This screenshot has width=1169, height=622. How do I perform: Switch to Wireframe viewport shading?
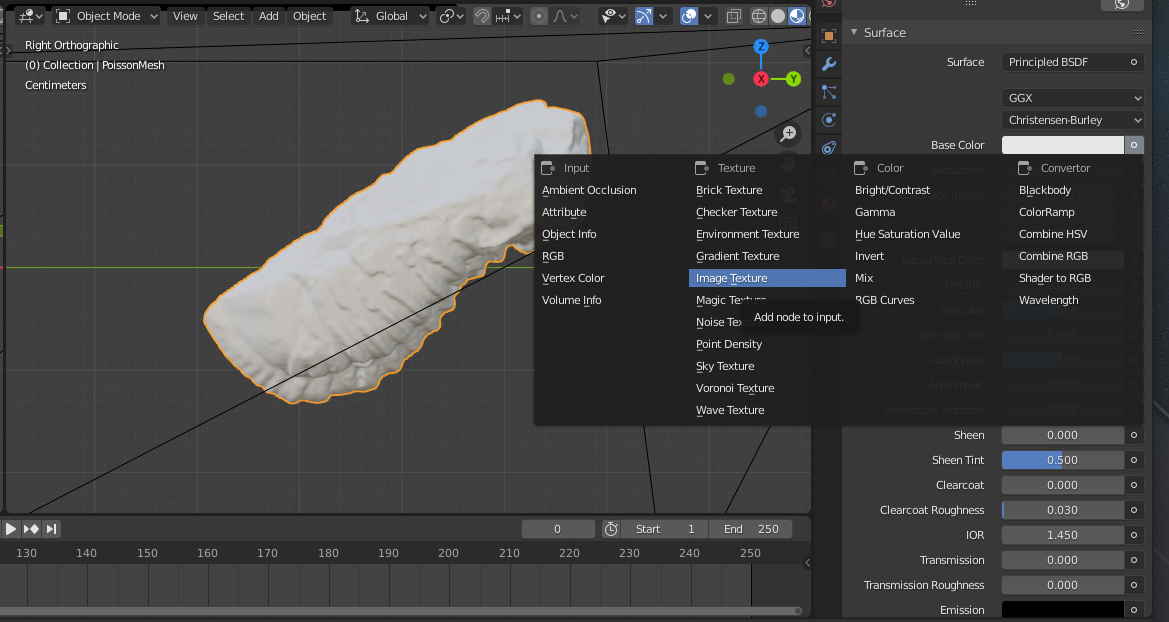coord(758,15)
